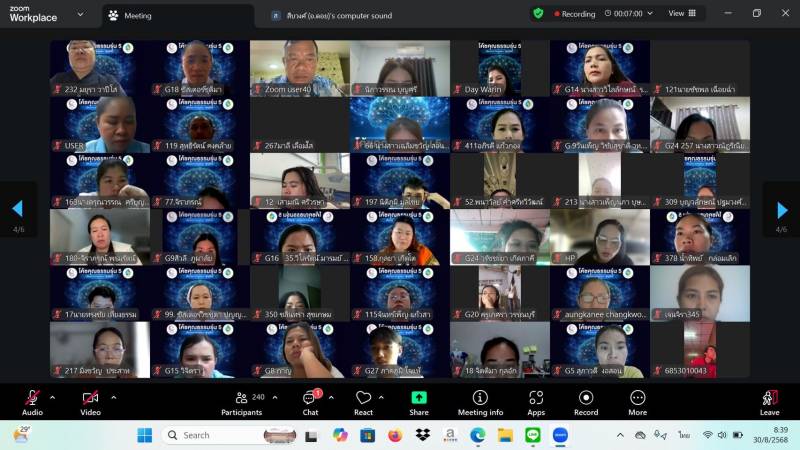Expand audio options caret next to Audio
Screen dimensions: 800x450
pos(55,397)
